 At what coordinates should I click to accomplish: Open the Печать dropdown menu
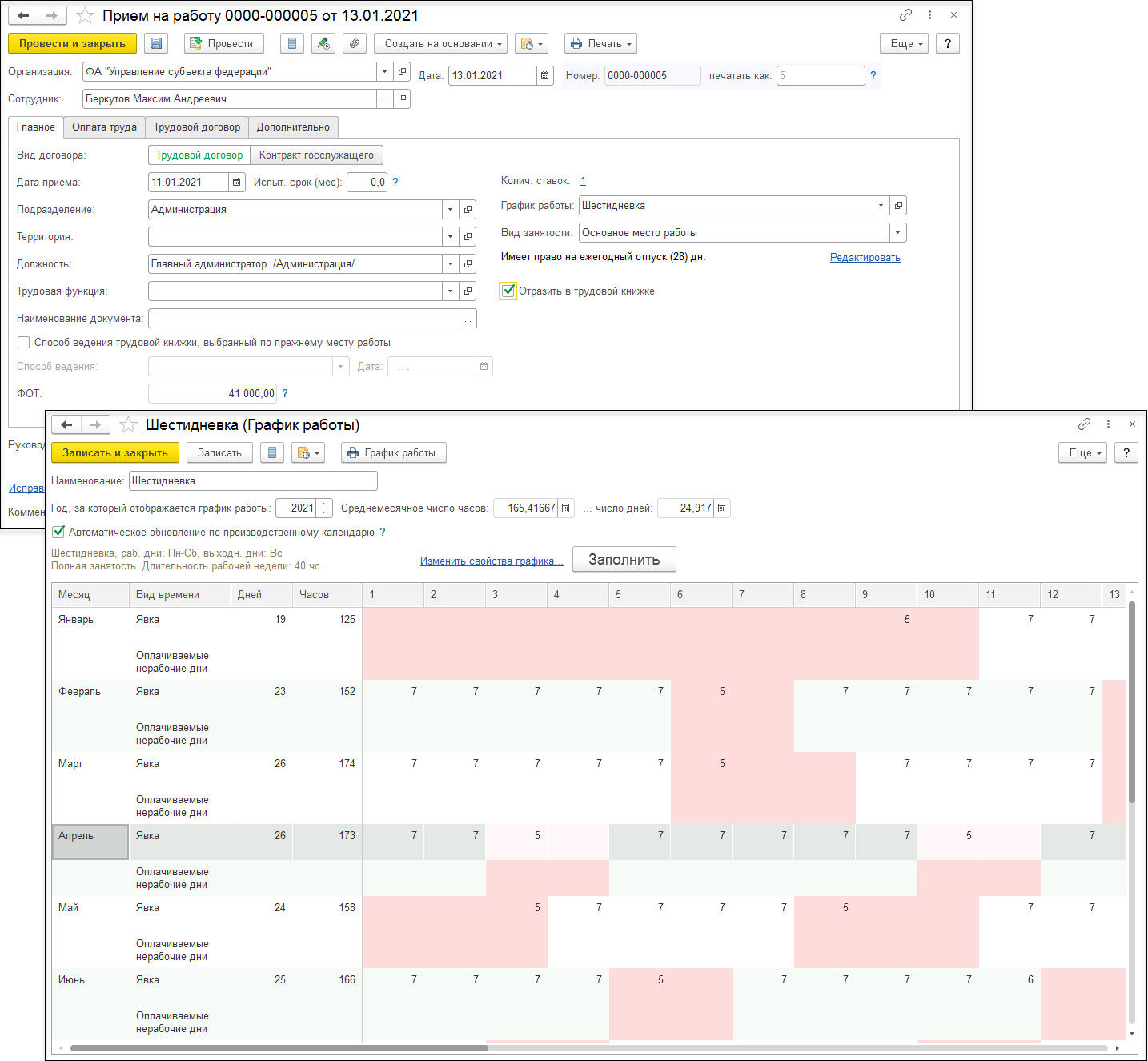(x=600, y=43)
